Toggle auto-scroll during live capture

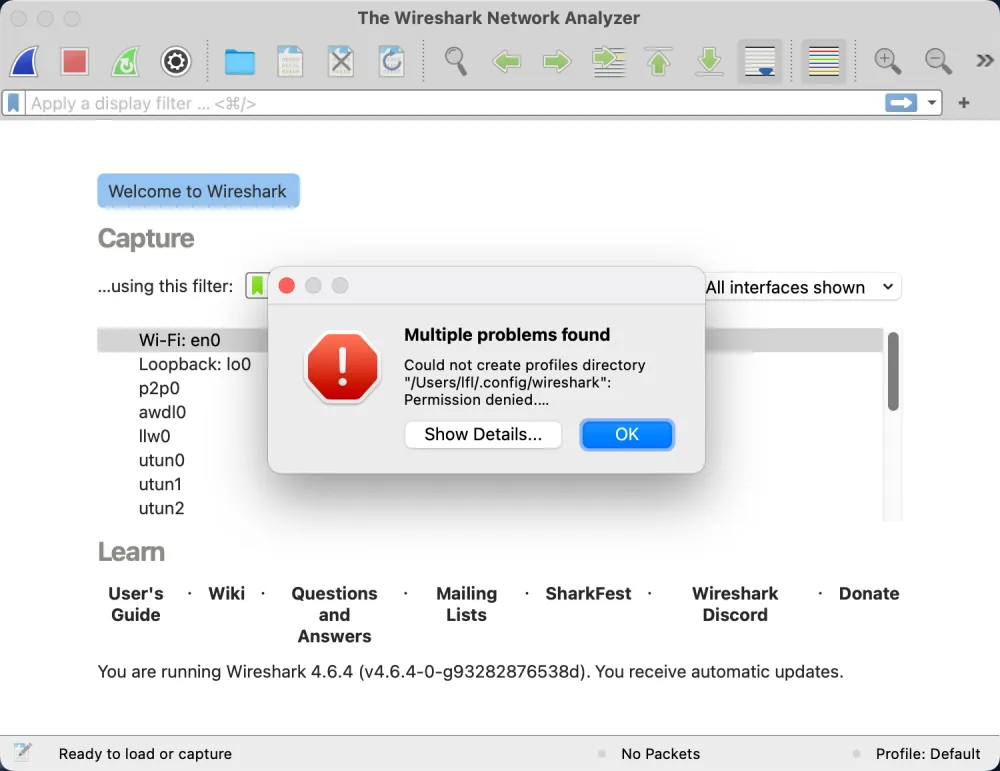(760, 62)
